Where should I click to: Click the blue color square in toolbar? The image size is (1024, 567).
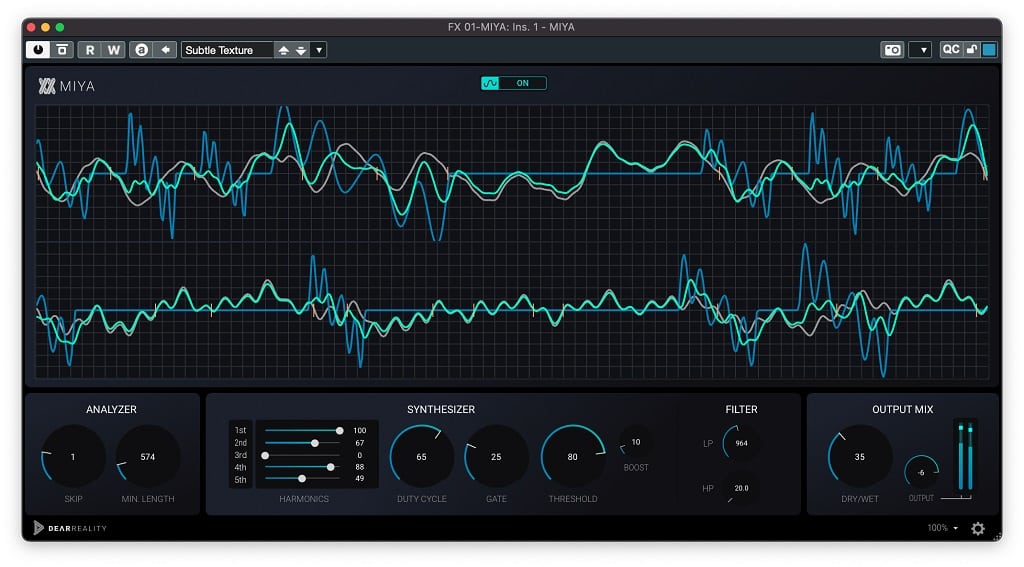[989, 50]
